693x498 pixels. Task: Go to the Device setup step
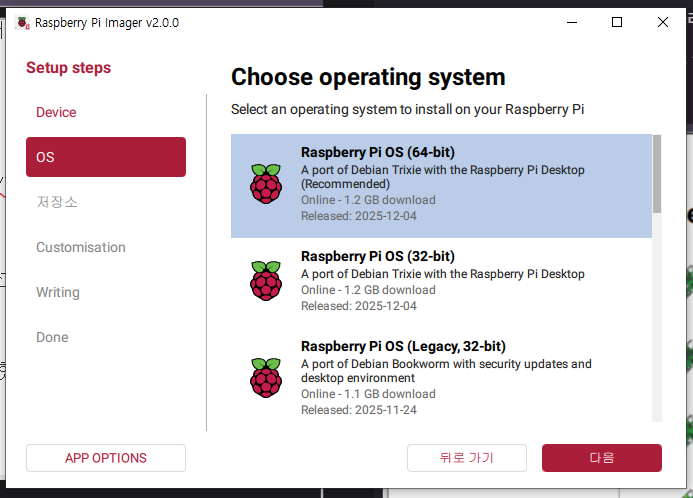pyautogui.click(x=56, y=112)
